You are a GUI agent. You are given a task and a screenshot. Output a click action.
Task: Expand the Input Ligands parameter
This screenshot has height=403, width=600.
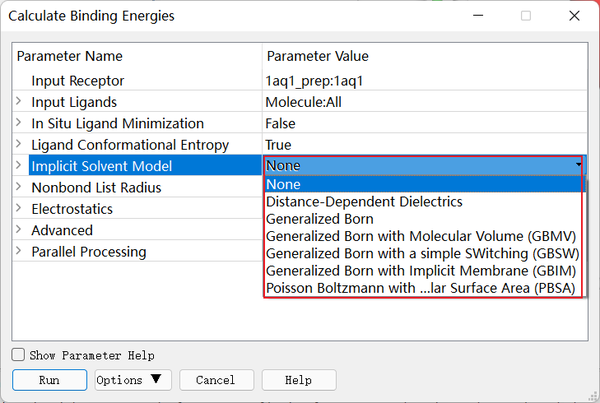click(x=19, y=102)
